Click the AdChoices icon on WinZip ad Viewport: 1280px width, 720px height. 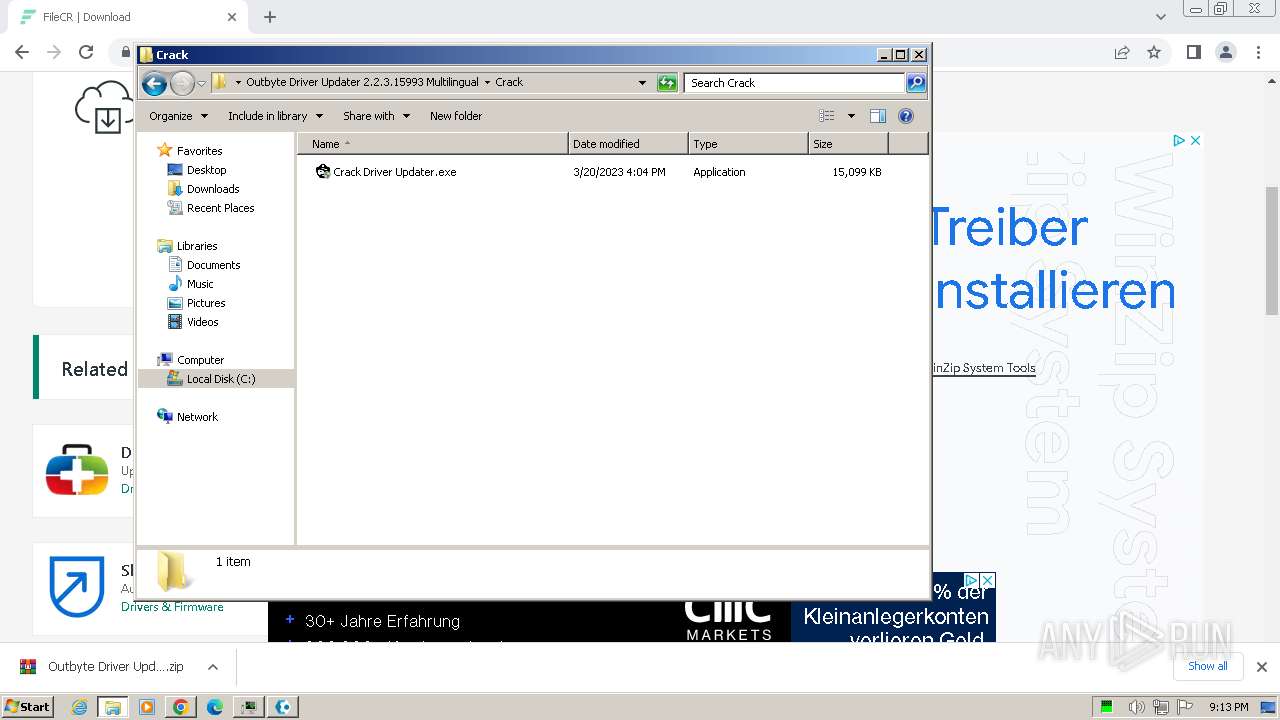point(1179,140)
